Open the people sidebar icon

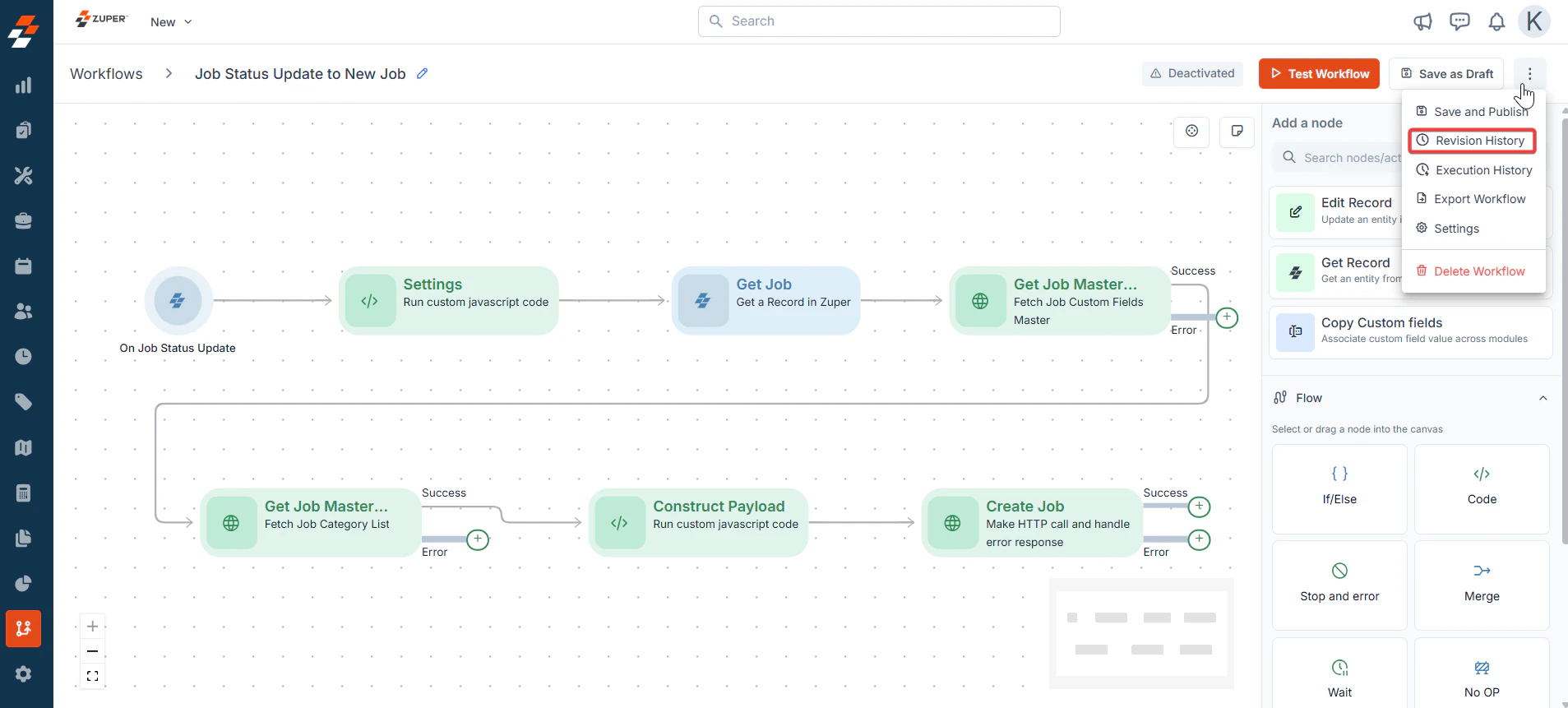[x=24, y=312]
